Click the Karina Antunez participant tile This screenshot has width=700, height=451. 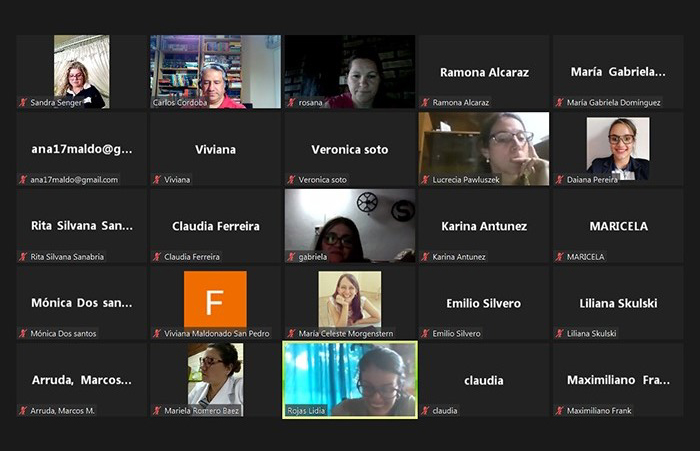(x=484, y=226)
